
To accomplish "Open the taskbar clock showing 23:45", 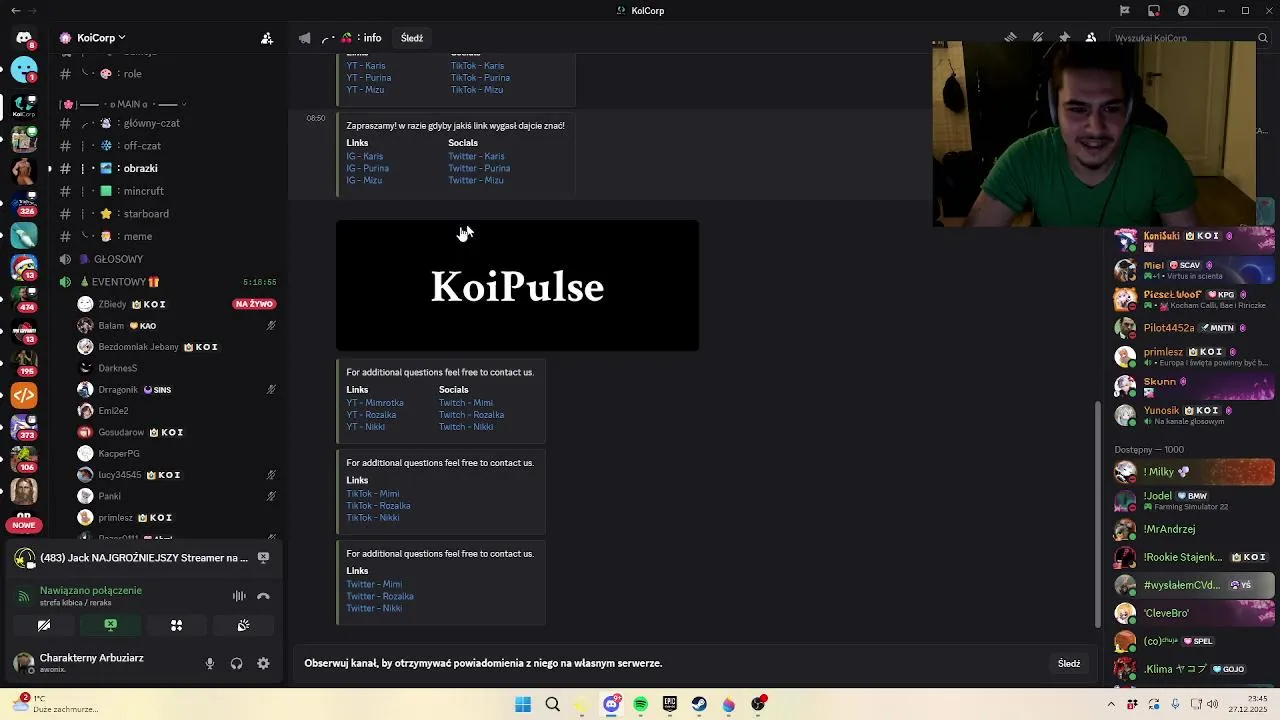I will pos(1248,704).
